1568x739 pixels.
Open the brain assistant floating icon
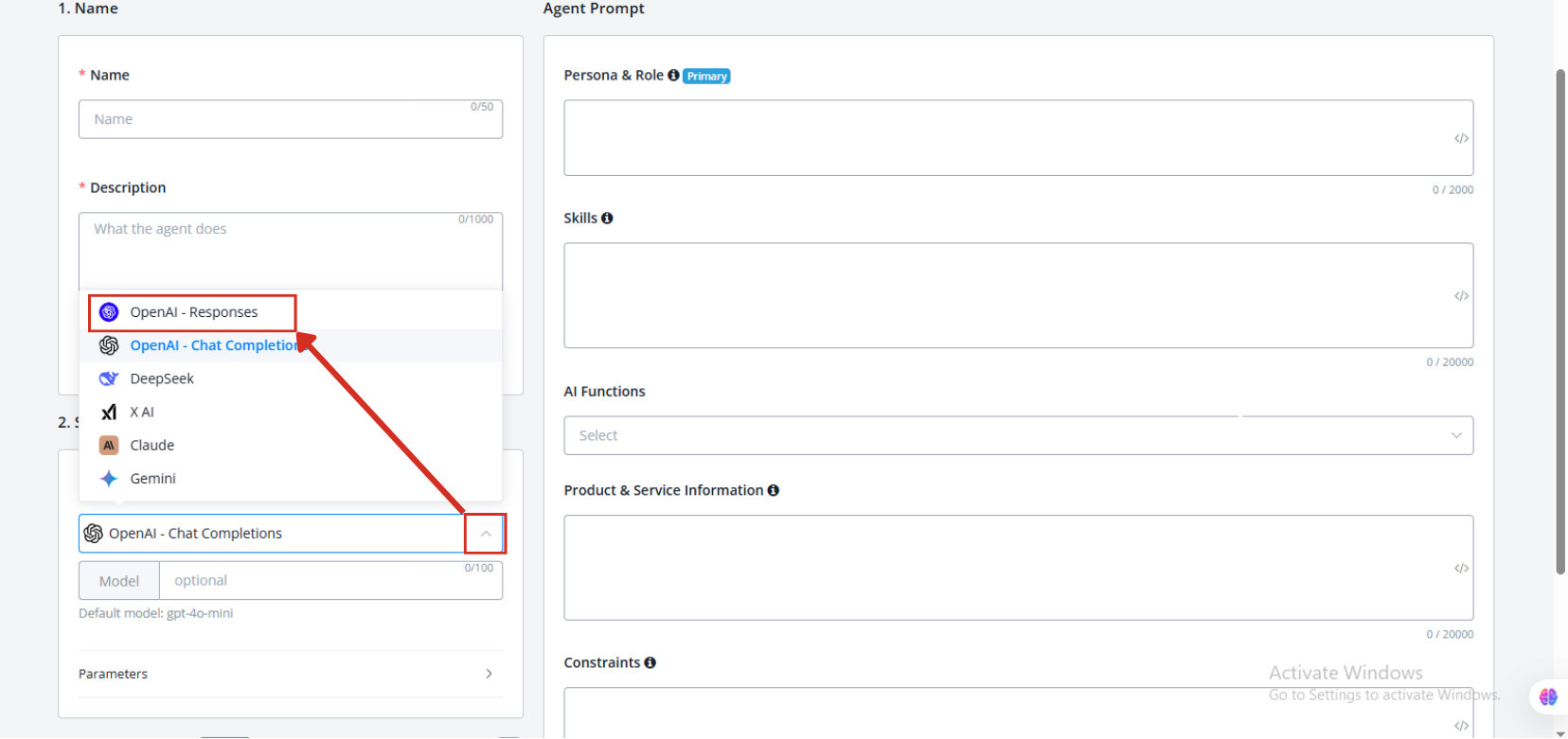click(1548, 697)
